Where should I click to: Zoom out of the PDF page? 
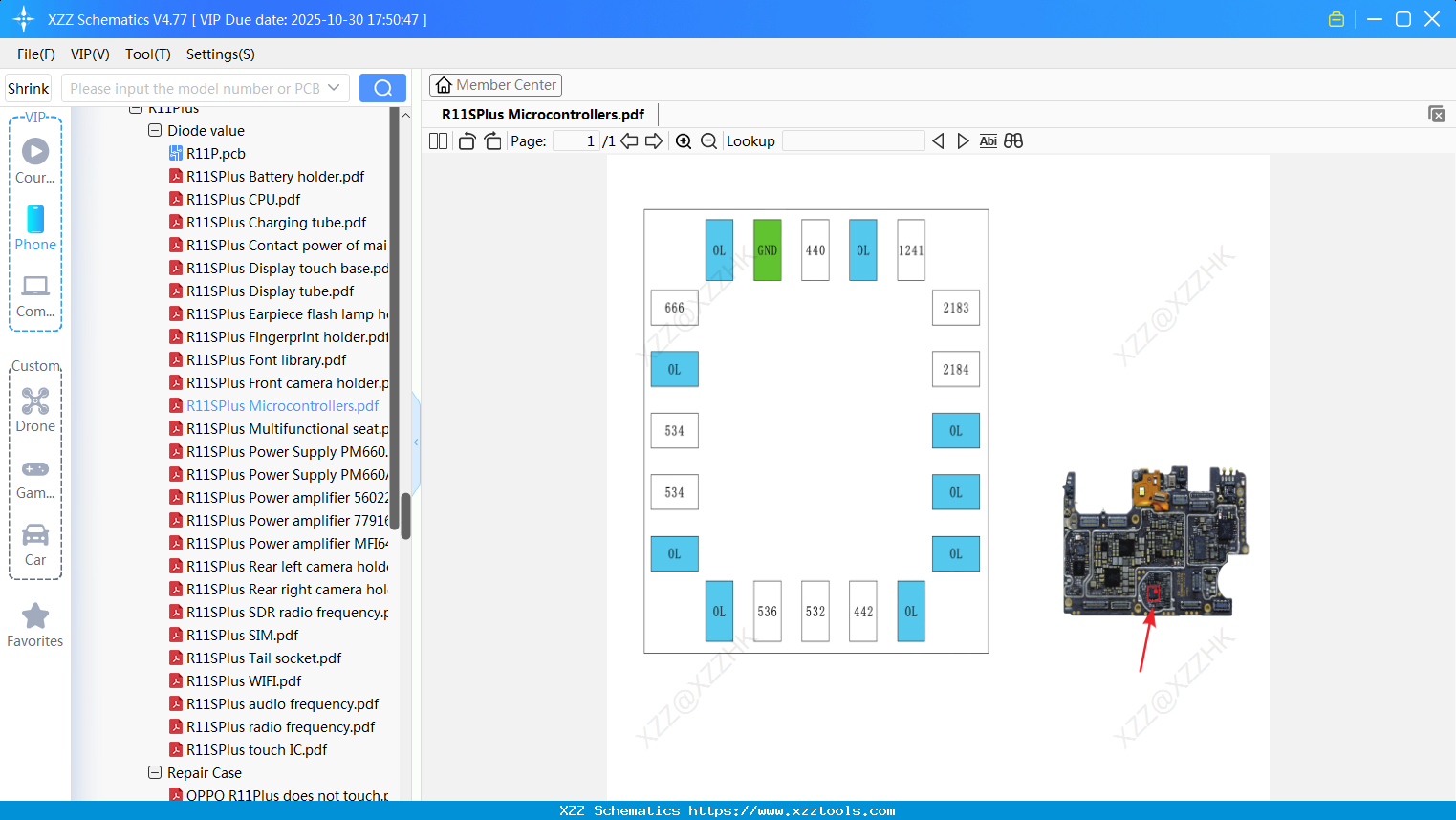[707, 140]
